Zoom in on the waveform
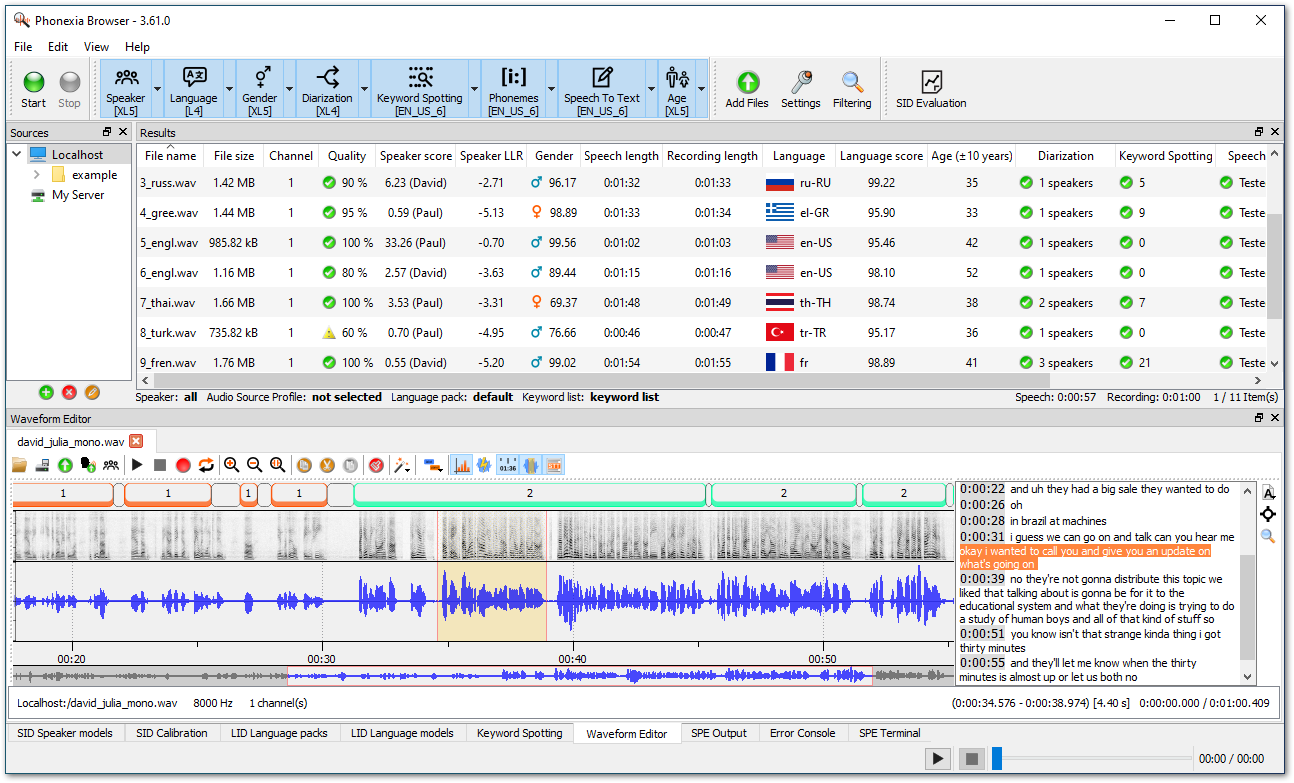The width and height of the screenshot is (1294, 783). [x=231, y=465]
